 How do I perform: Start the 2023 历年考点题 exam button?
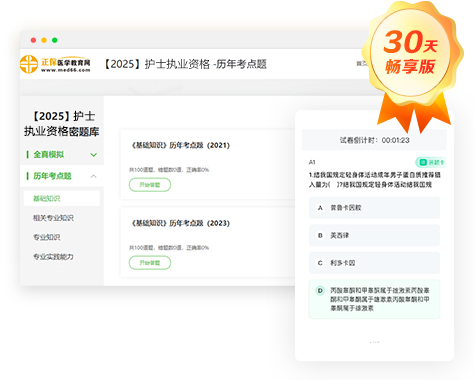150,263
